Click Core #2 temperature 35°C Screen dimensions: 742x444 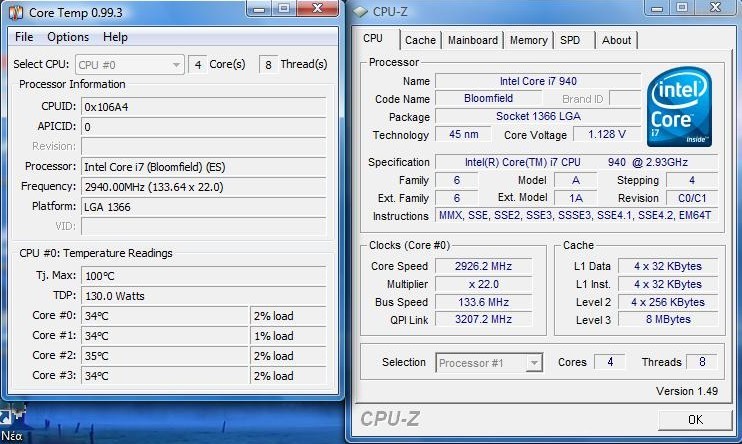tap(165, 356)
